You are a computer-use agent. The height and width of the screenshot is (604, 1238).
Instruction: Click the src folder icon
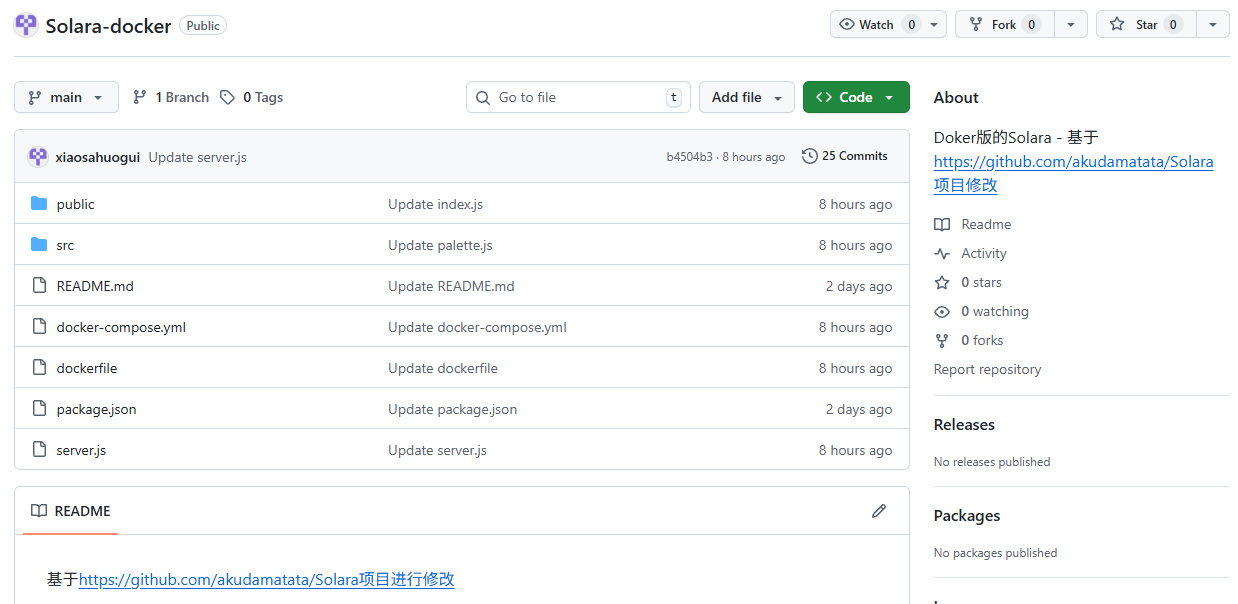pos(39,245)
